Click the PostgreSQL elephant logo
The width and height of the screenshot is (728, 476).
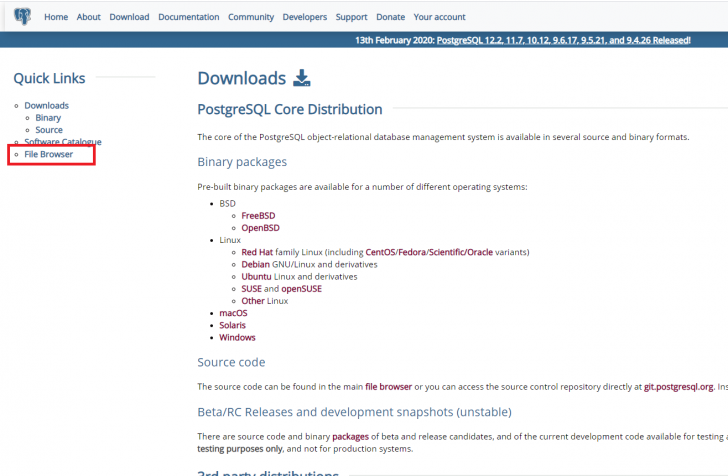click(22, 17)
